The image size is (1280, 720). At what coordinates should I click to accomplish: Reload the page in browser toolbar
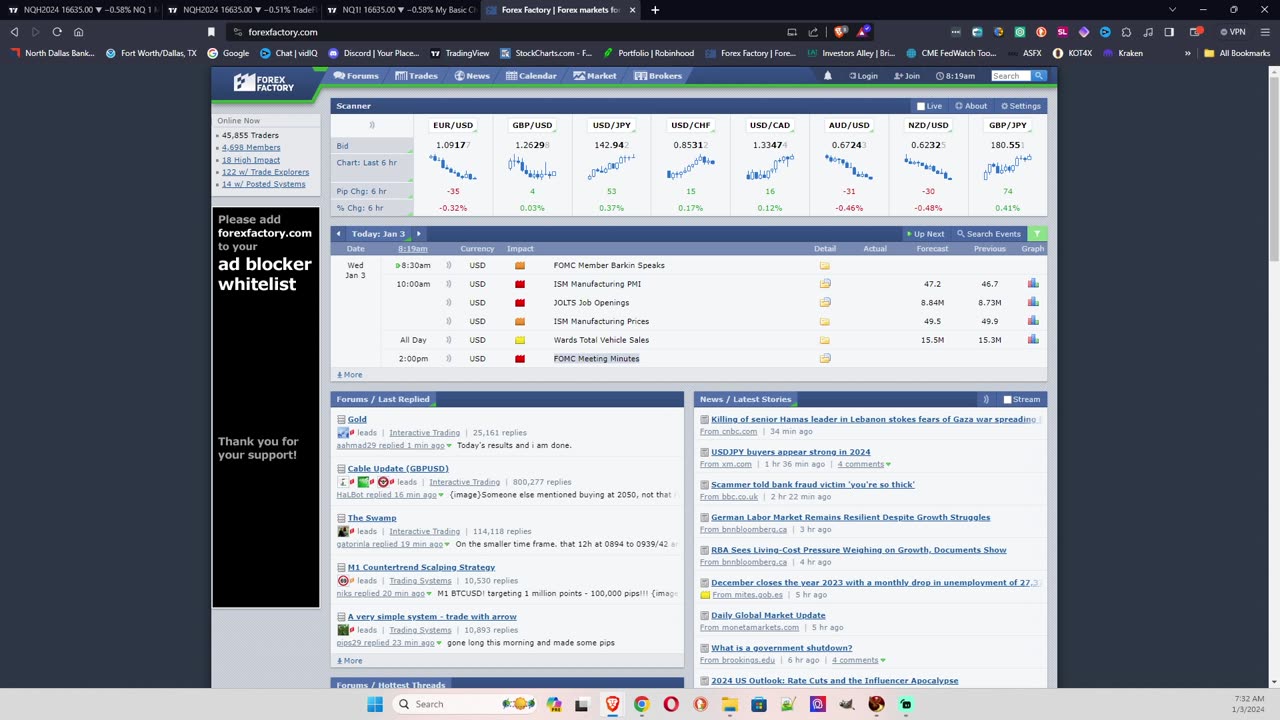click(x=57, y=32)
